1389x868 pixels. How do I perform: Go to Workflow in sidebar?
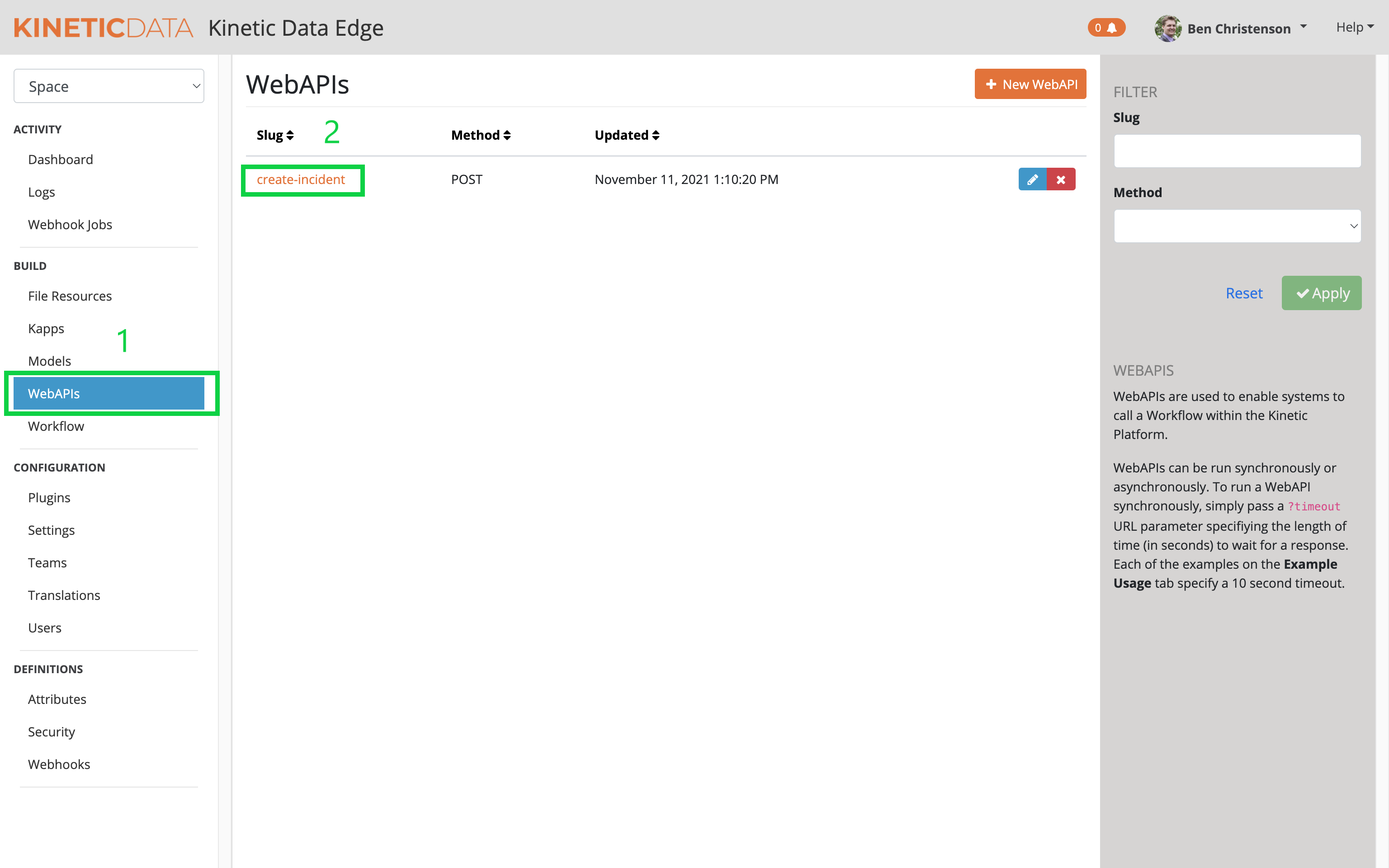pos(56,426)
